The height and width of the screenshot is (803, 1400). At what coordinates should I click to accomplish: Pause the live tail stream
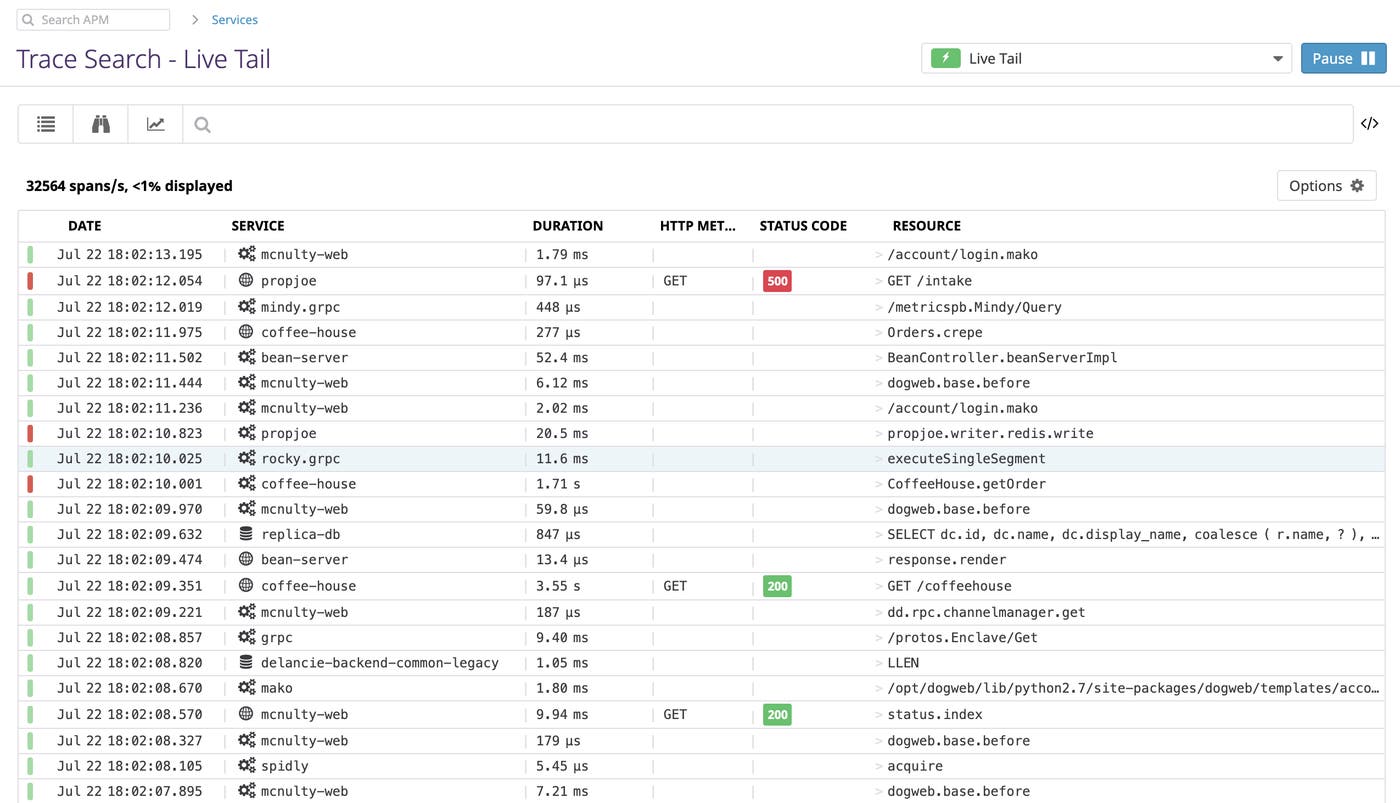coord(1343,58)
